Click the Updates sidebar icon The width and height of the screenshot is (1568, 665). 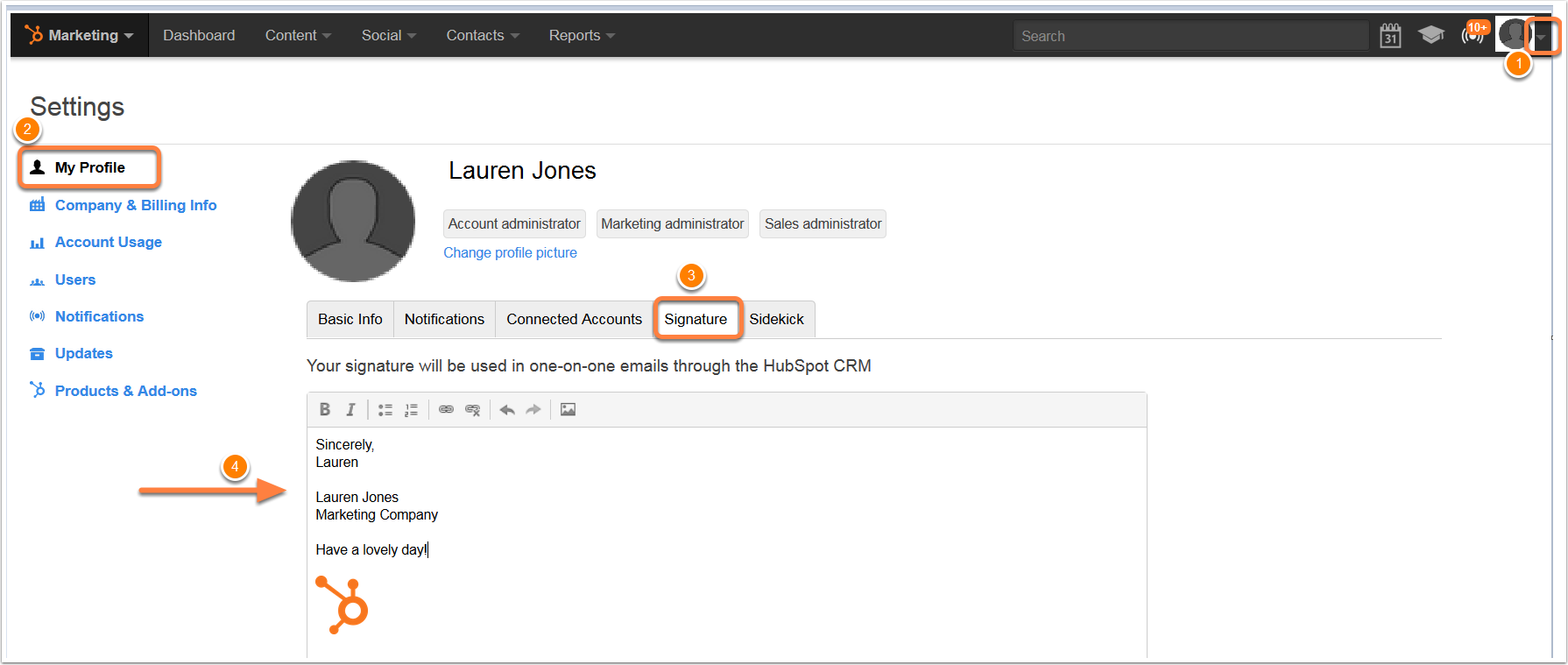[37, 354]
